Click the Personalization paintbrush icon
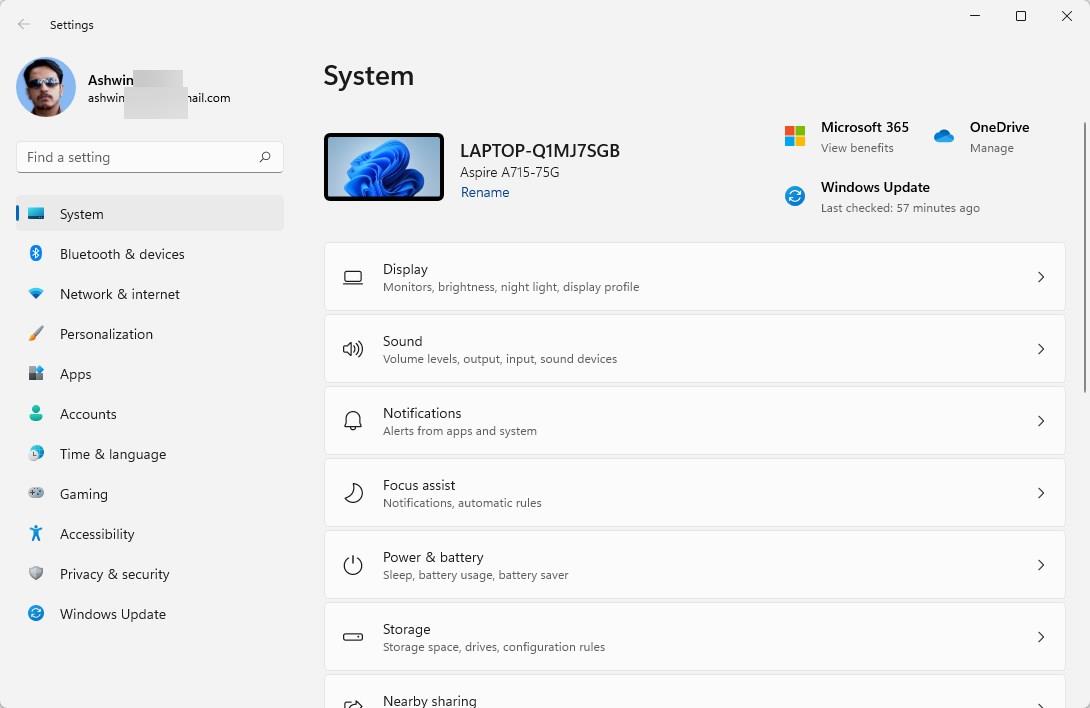This screenshot has height=708, width=1090. coord(36,333)
